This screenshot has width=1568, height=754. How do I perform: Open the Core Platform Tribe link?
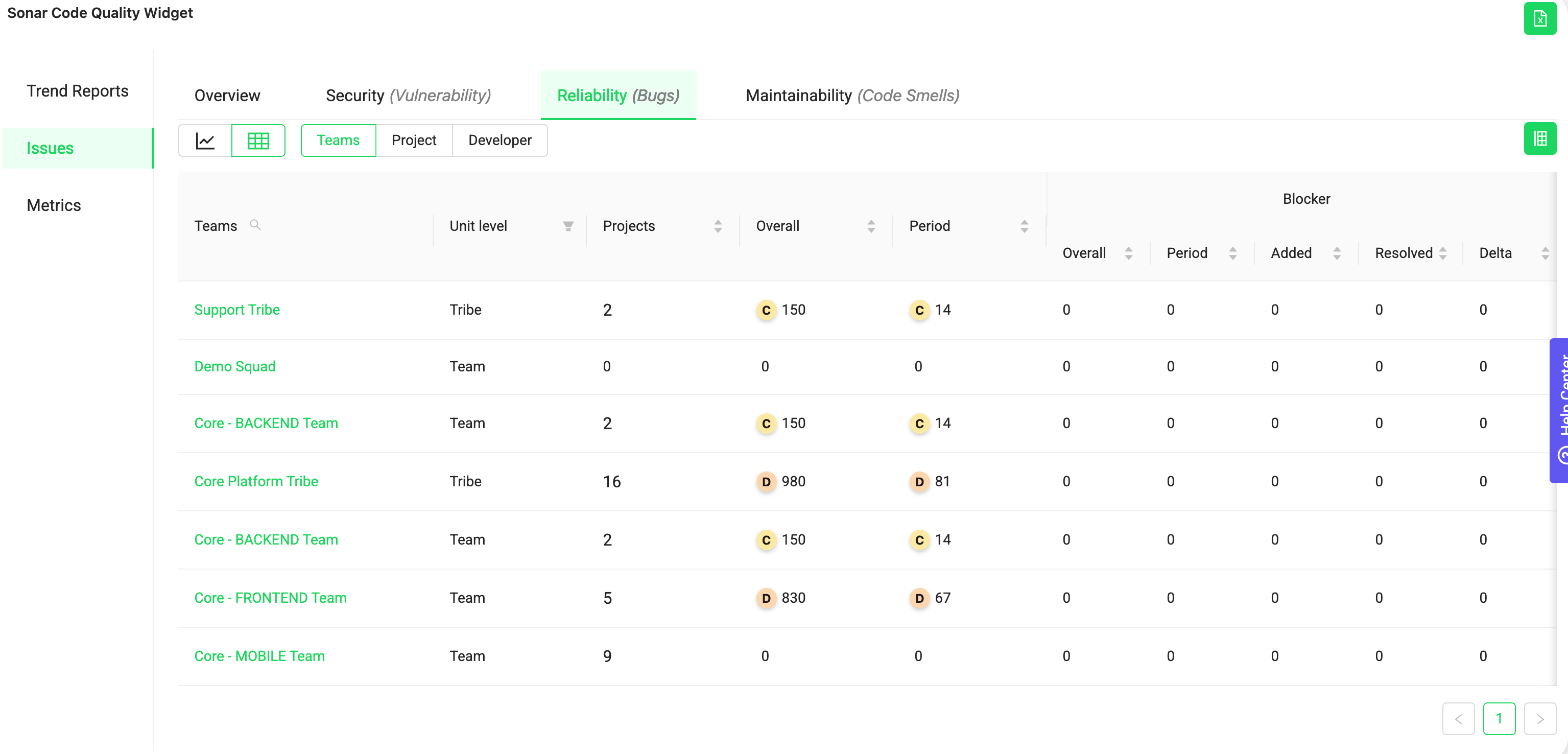tap(256, 481)
